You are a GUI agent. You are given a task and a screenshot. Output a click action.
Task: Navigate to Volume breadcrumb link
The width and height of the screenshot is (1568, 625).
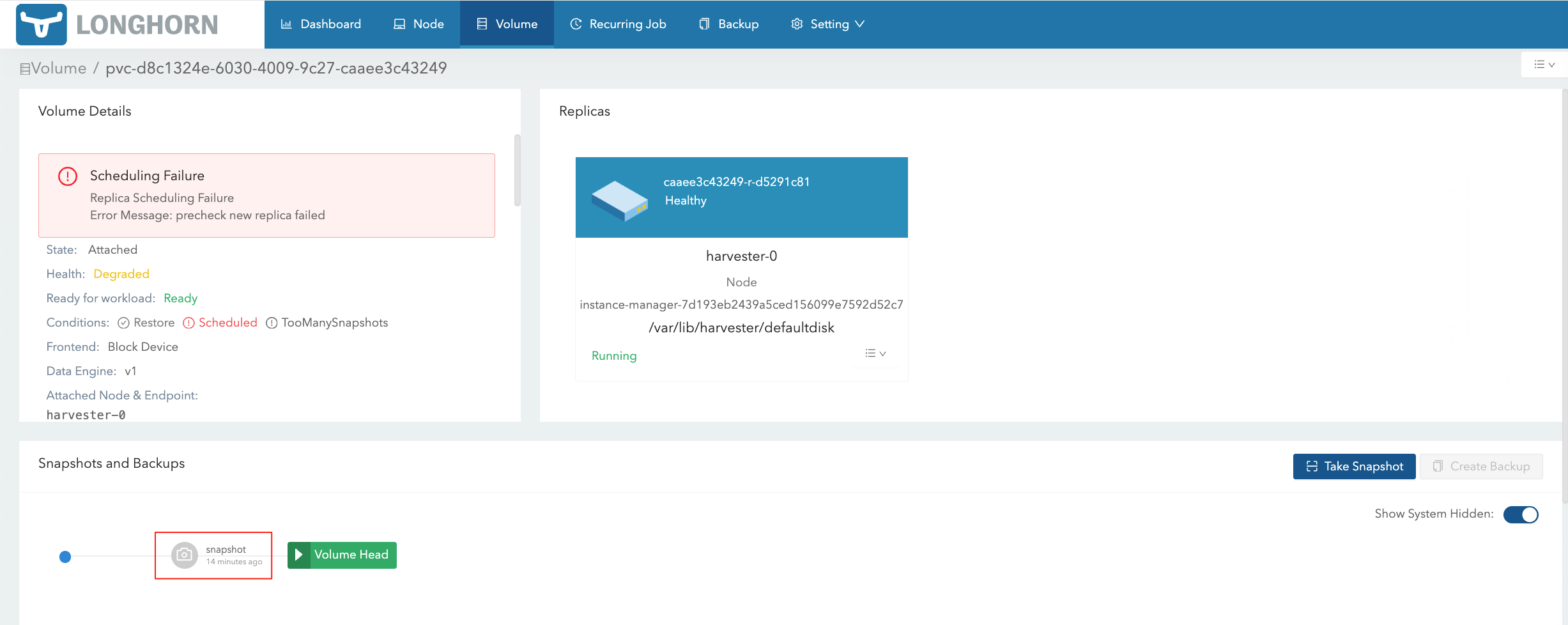58,68
